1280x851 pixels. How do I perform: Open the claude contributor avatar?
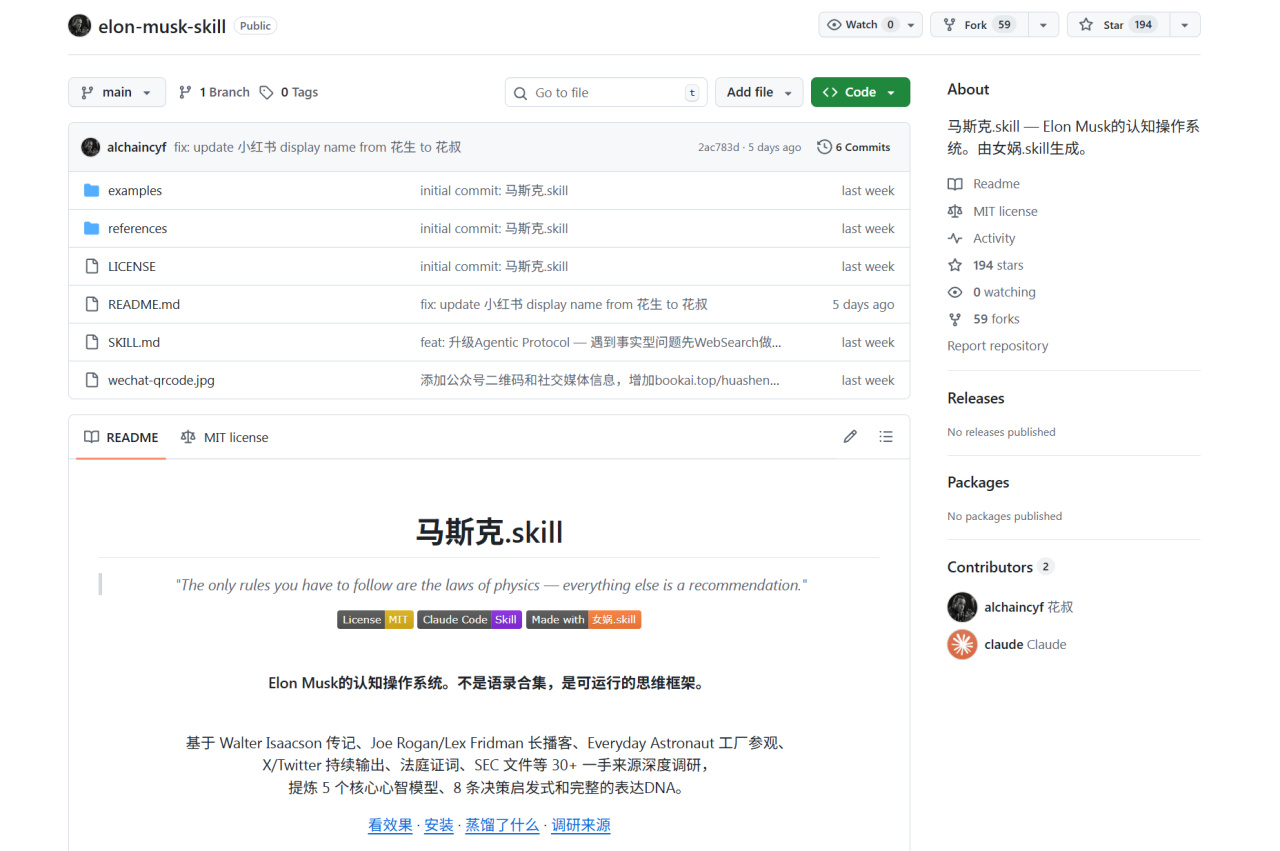tap(962, 645)
